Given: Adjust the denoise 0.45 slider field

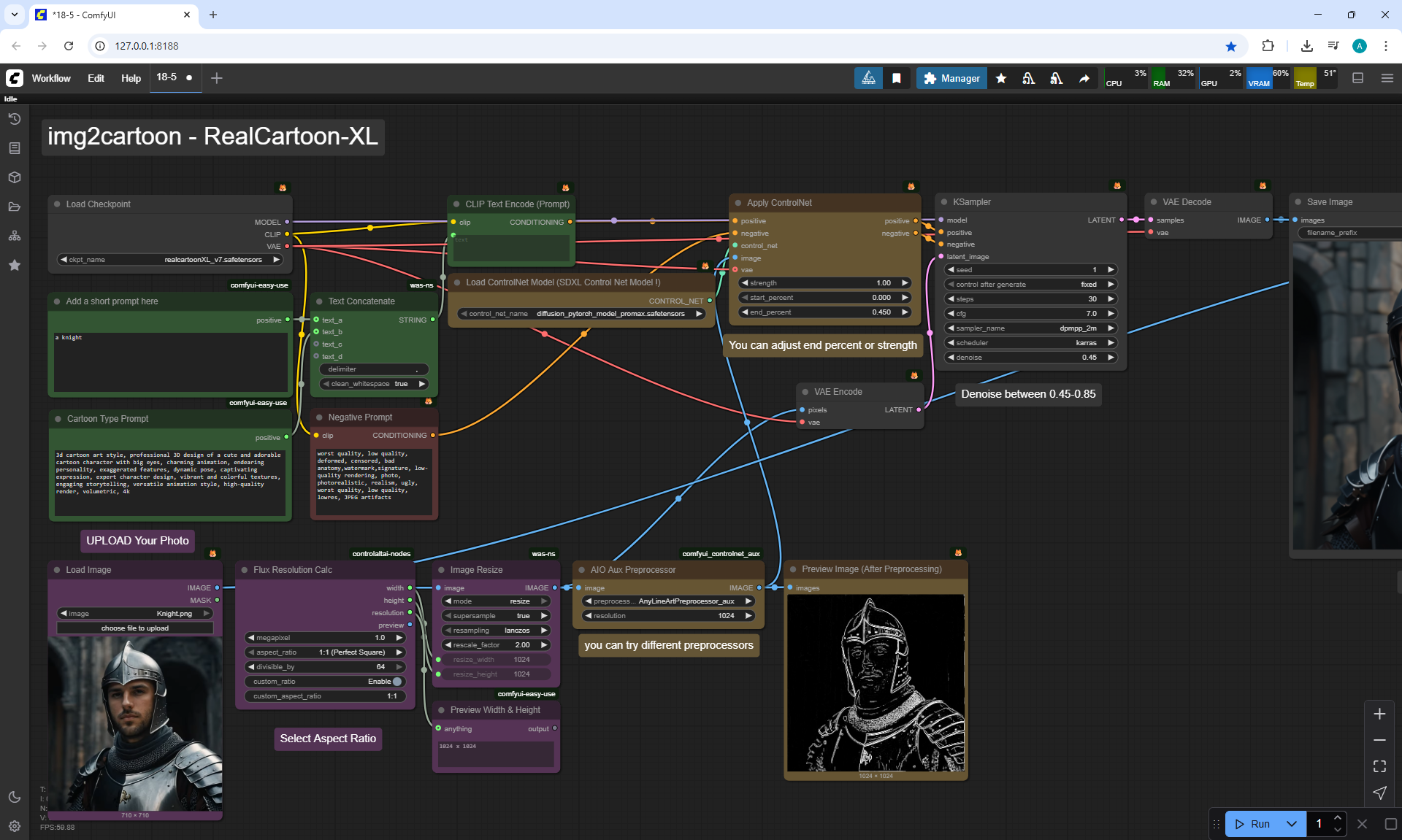Looking at the screenshot, I should [1030, 358].
